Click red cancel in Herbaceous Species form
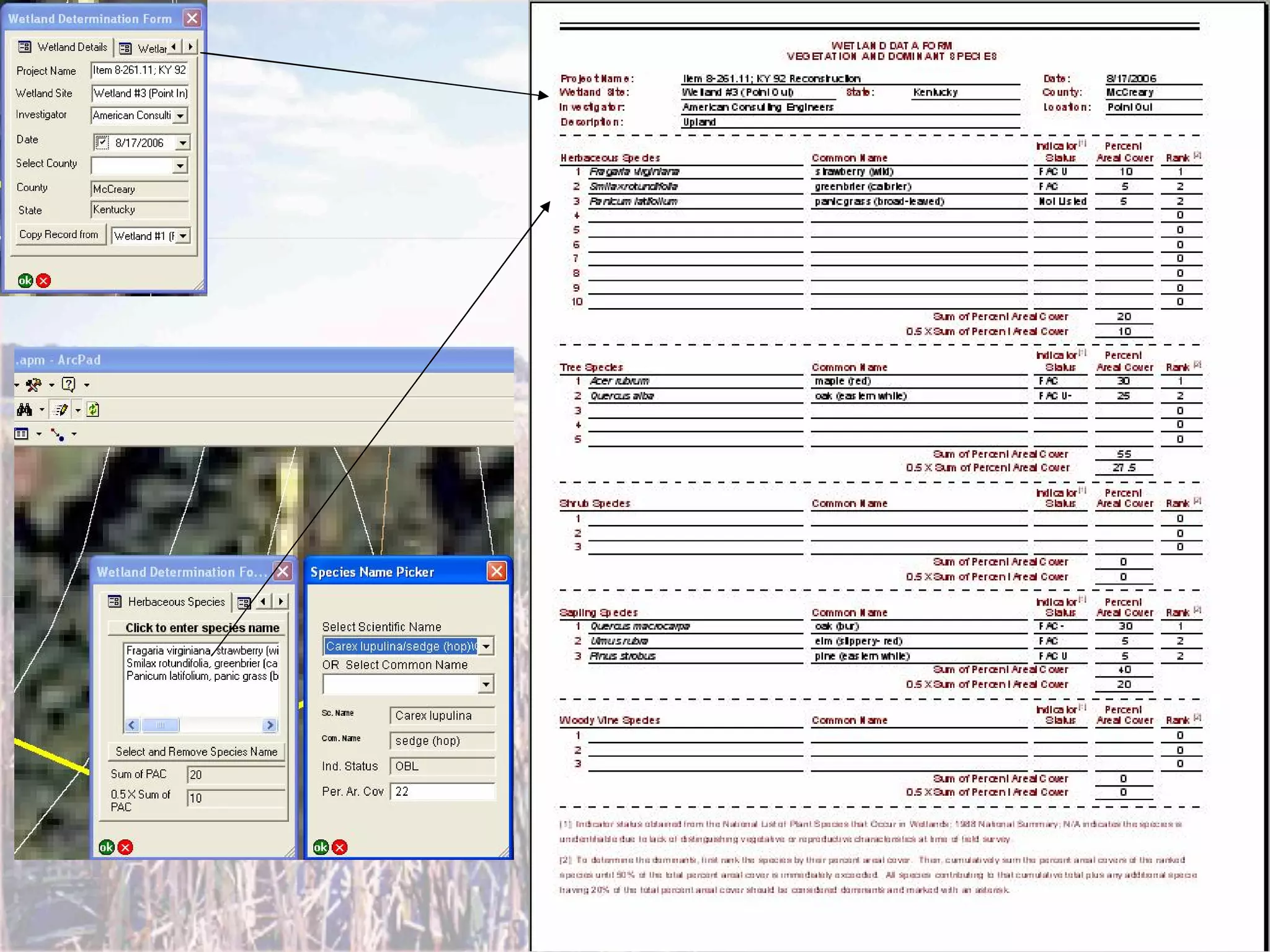Viewport: 1270px width, 952px height. coord(125,847)
